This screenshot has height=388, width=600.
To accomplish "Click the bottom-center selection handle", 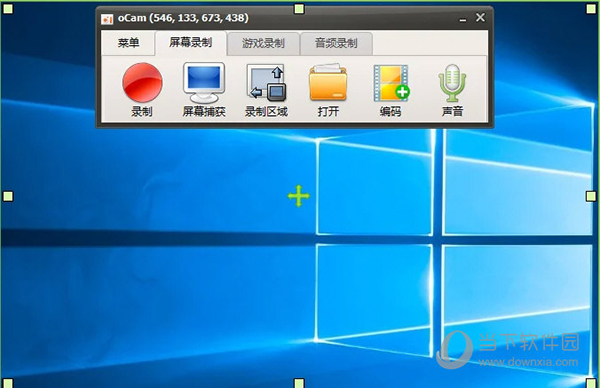I will pos(299,383).
